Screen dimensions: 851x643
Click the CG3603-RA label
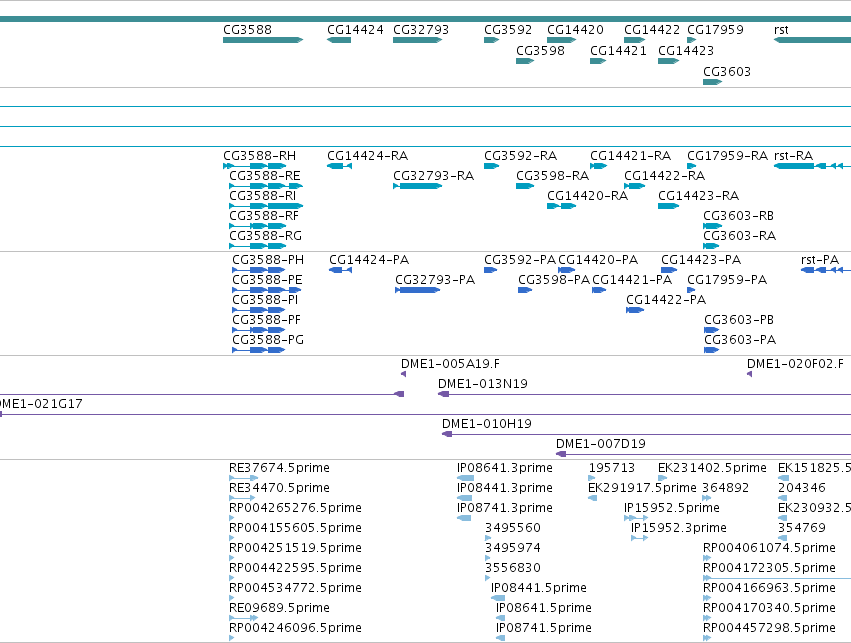coord(740,236)
